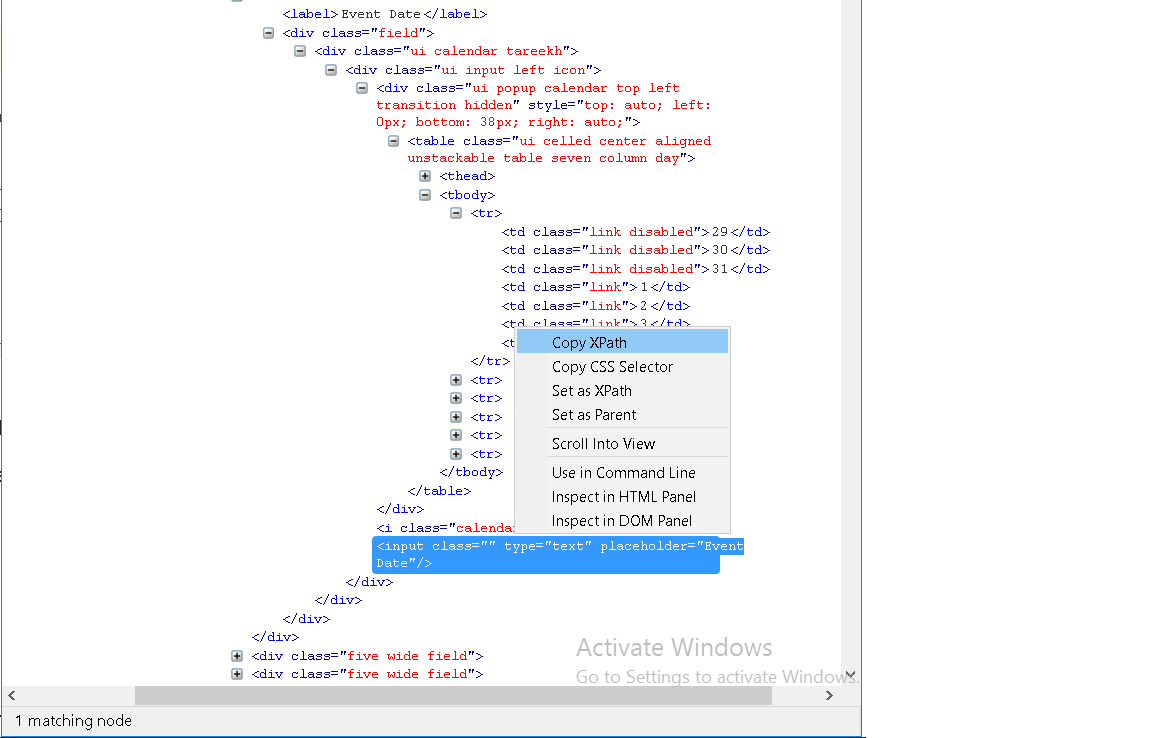This screenshot has width=1152, height=738.
Task: Click Set as XPath entry
Action: coord(593,390)
